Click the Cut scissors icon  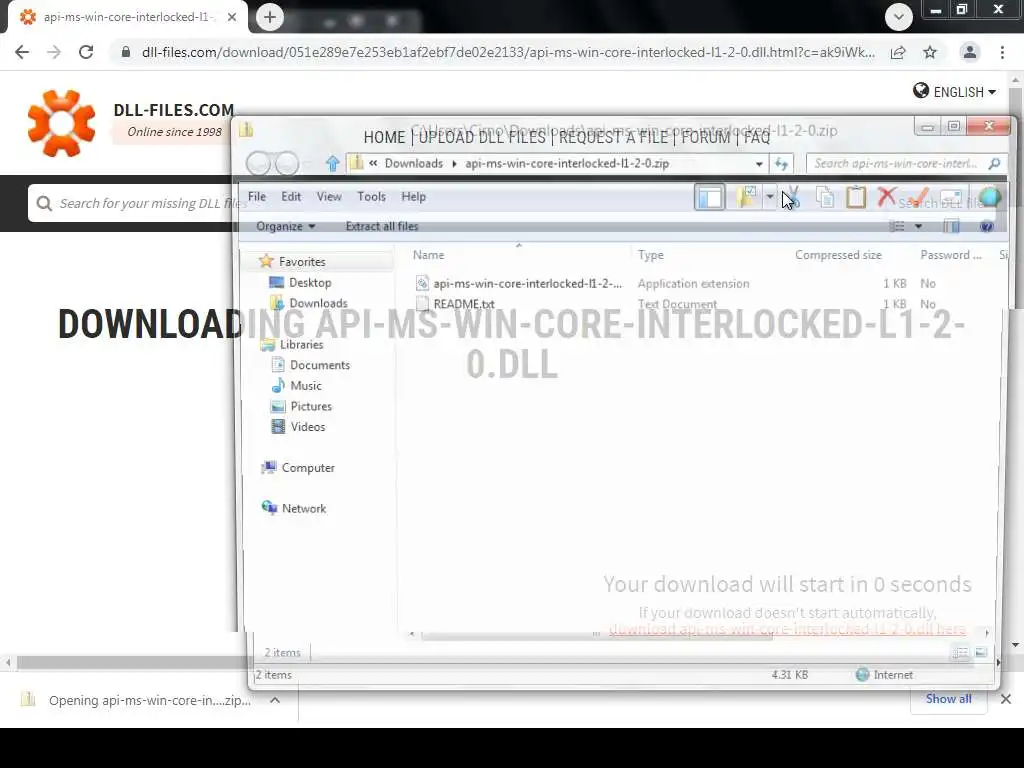792,197
